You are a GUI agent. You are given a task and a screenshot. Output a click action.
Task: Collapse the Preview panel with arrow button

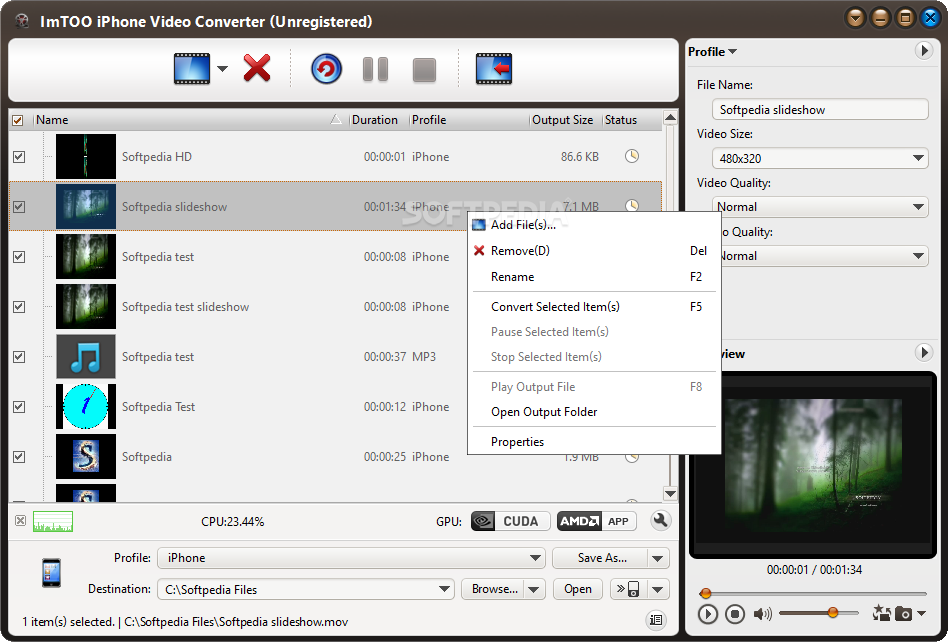[923, 352]
